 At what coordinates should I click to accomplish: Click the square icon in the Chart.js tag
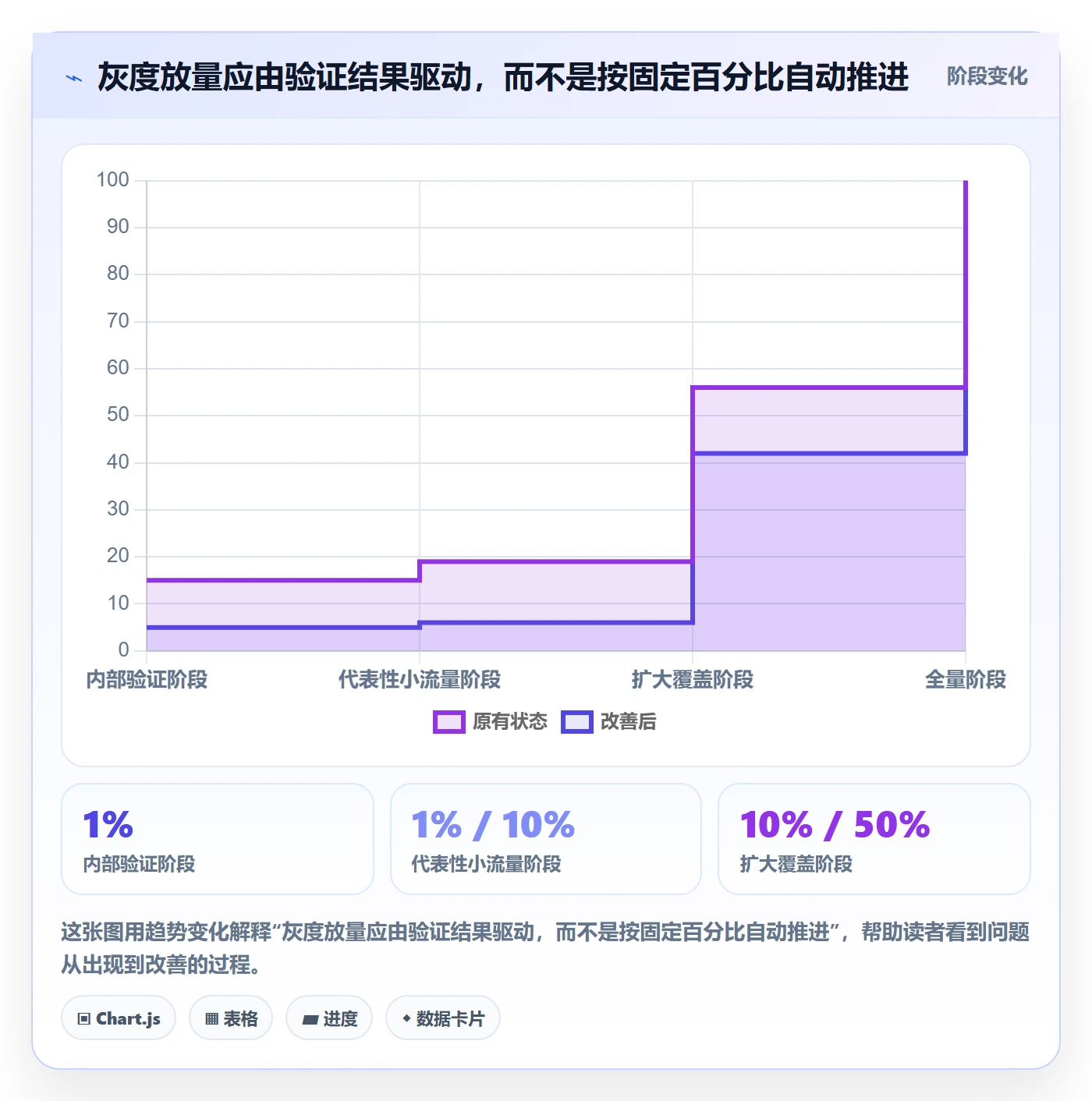(x=83, y=1019)
